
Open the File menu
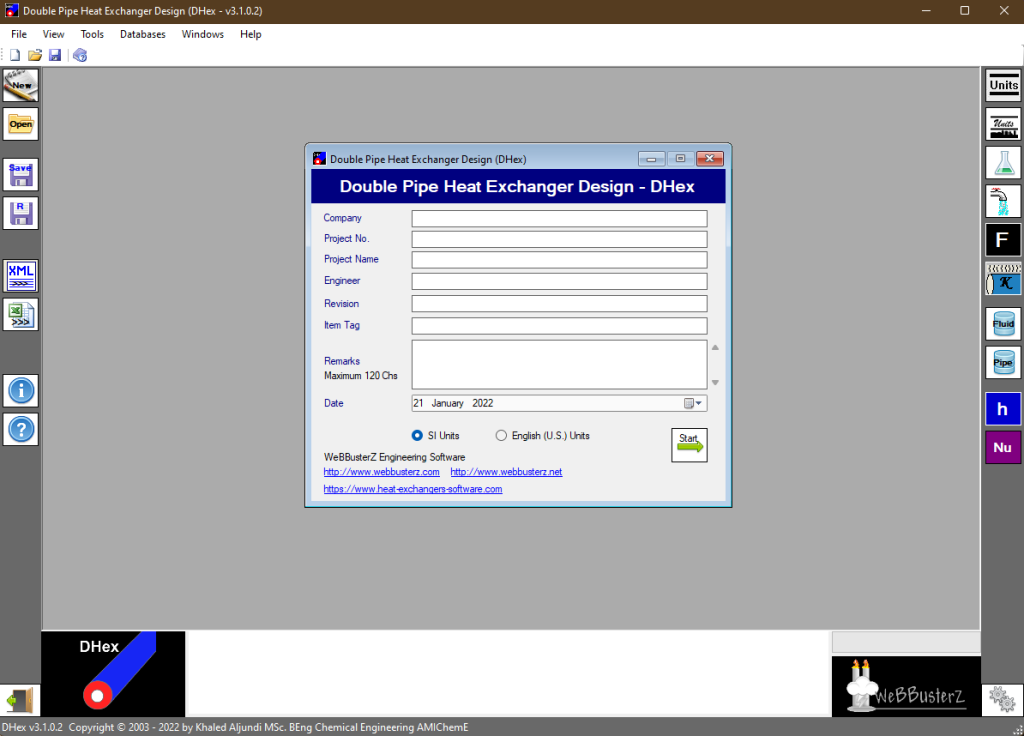(x=19, y=34)
